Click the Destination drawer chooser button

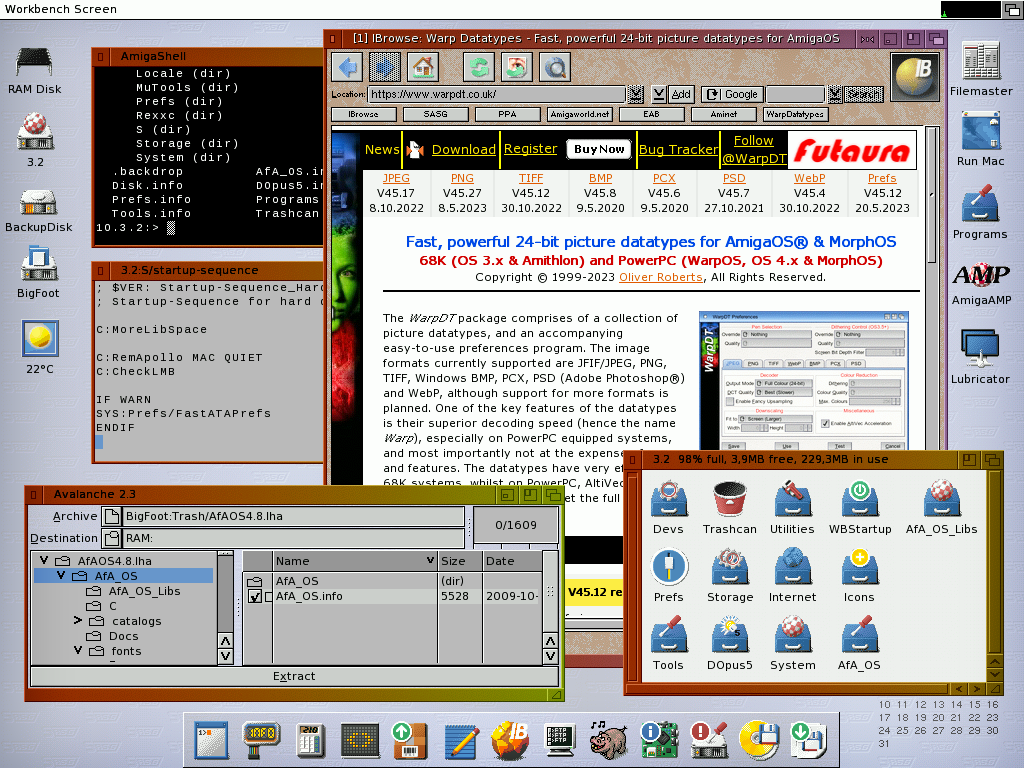(112, 538)
